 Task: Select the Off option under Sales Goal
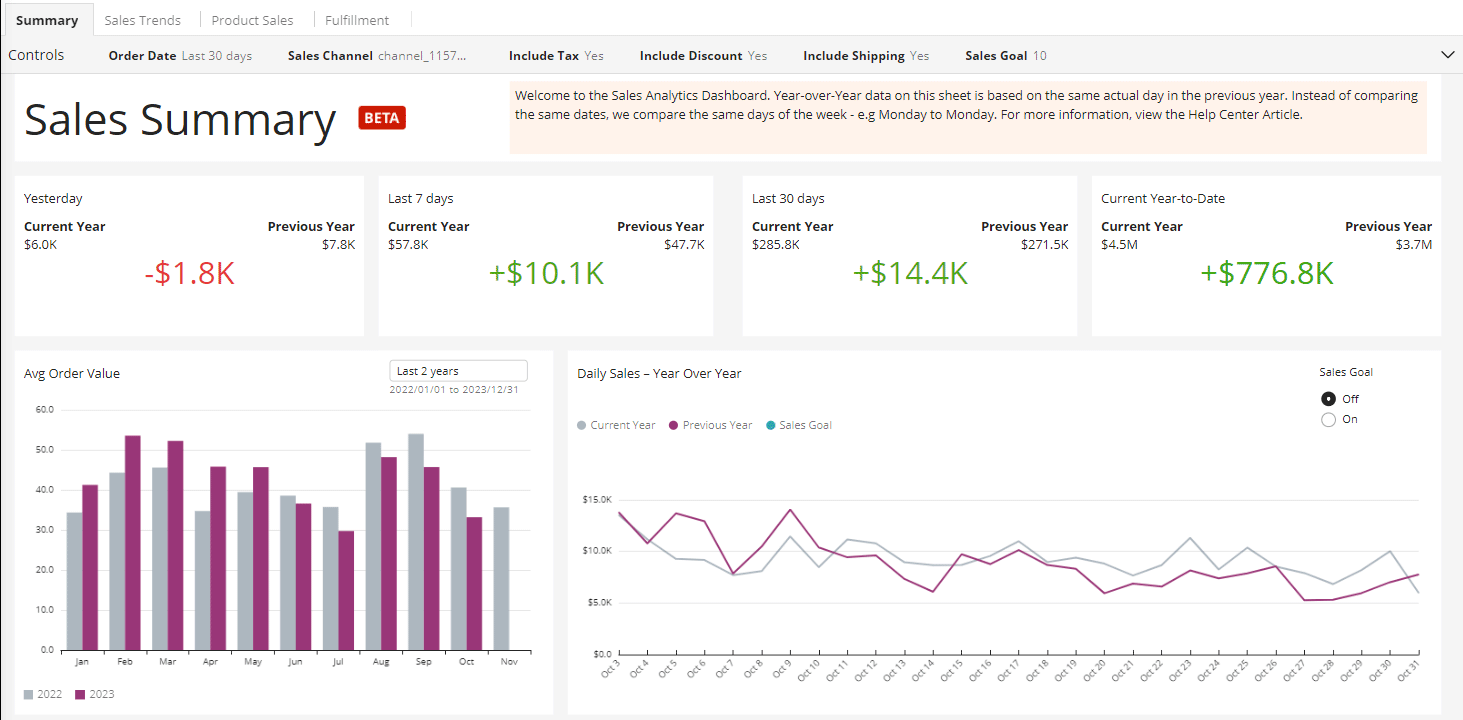point(1327,398)
